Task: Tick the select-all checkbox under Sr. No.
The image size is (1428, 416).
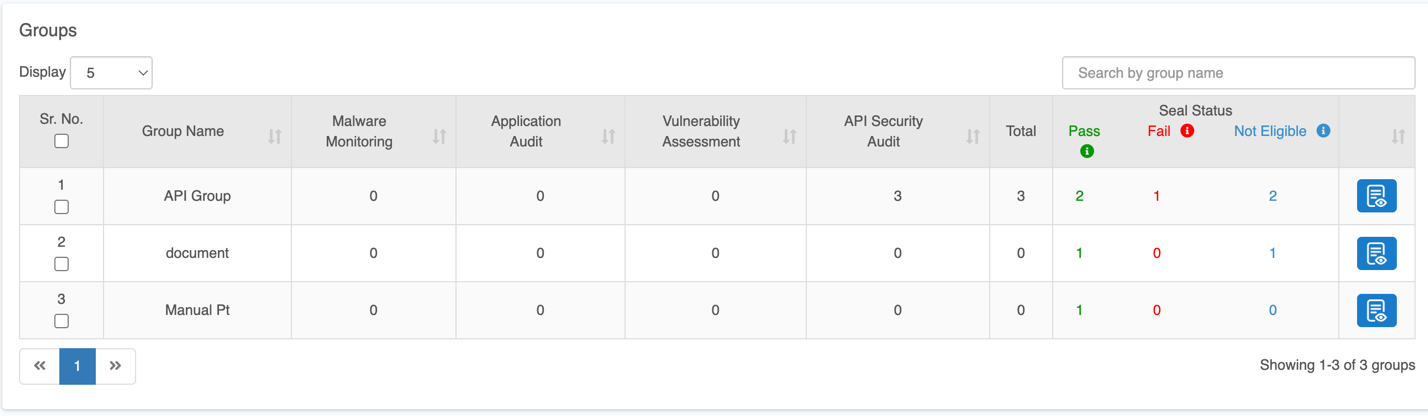Action: (x=61, y=141)
